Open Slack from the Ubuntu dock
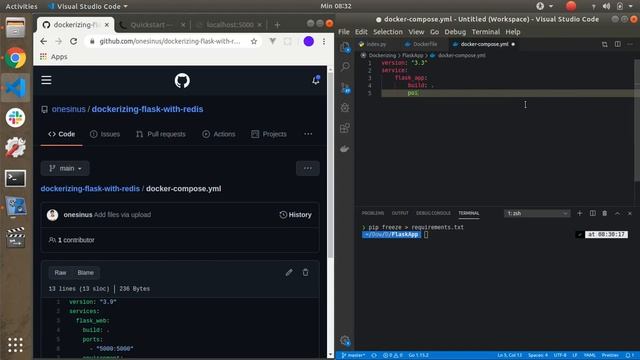 tap(16, 118)
